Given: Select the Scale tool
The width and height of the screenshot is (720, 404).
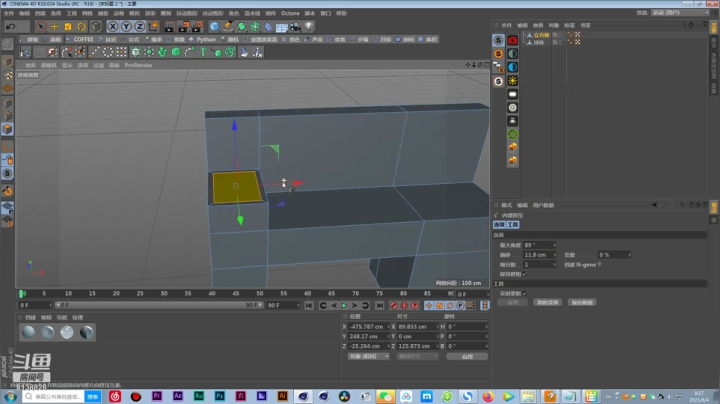Looking at the screenshot, I should (68, 27).
